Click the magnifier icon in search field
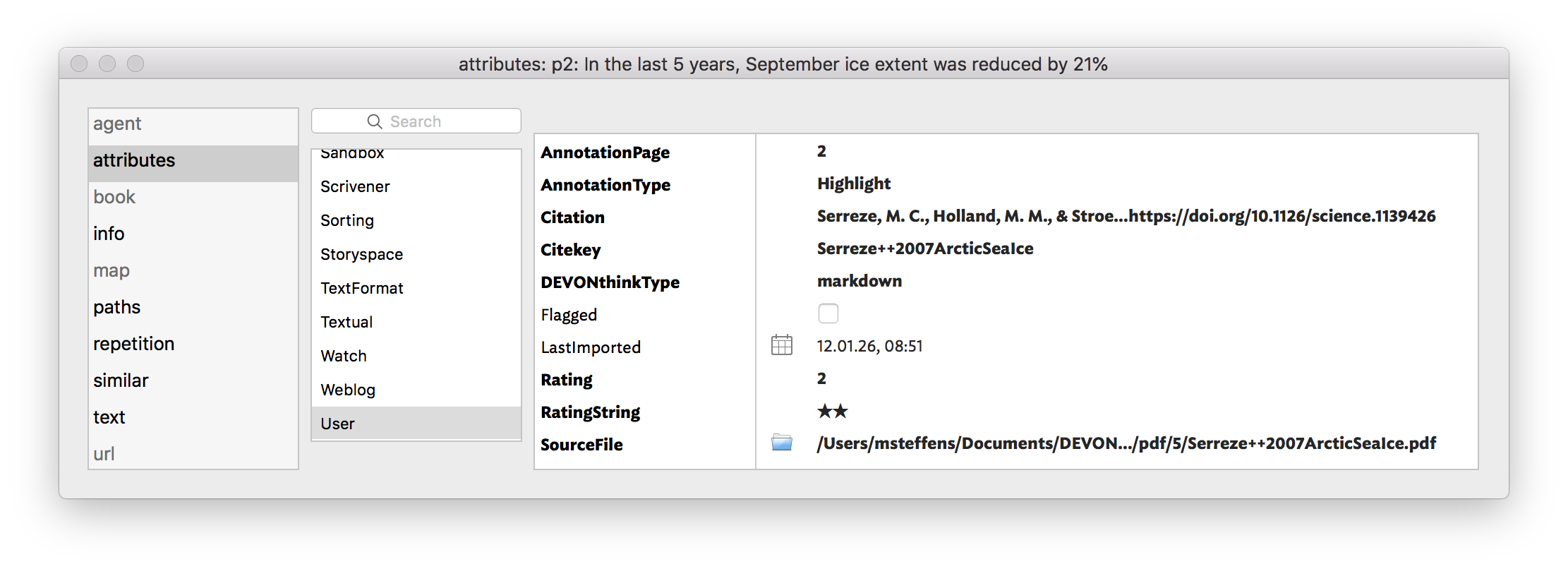The height and width of the screenshot is (569, 1568). [x=375, y=121]
